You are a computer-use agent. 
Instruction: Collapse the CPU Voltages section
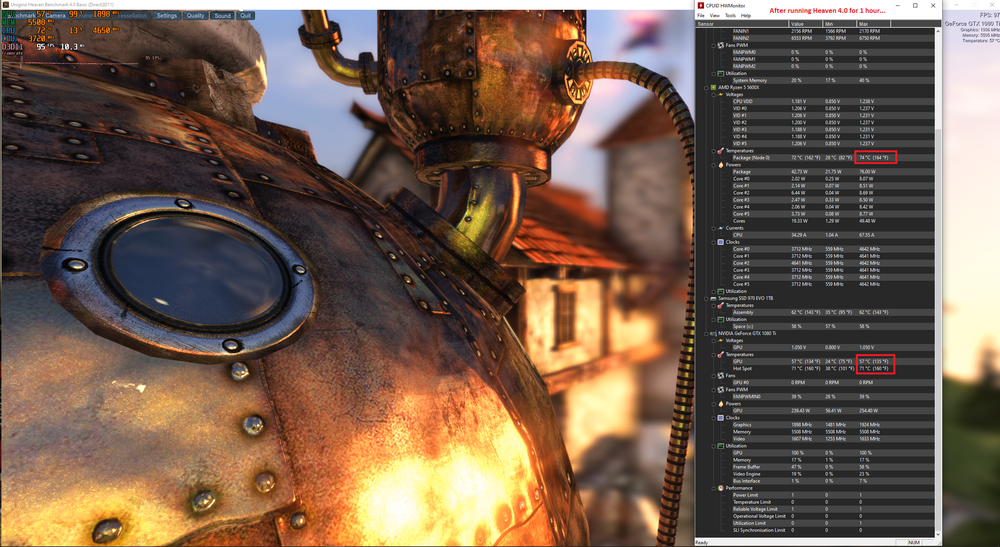(714, 94)
